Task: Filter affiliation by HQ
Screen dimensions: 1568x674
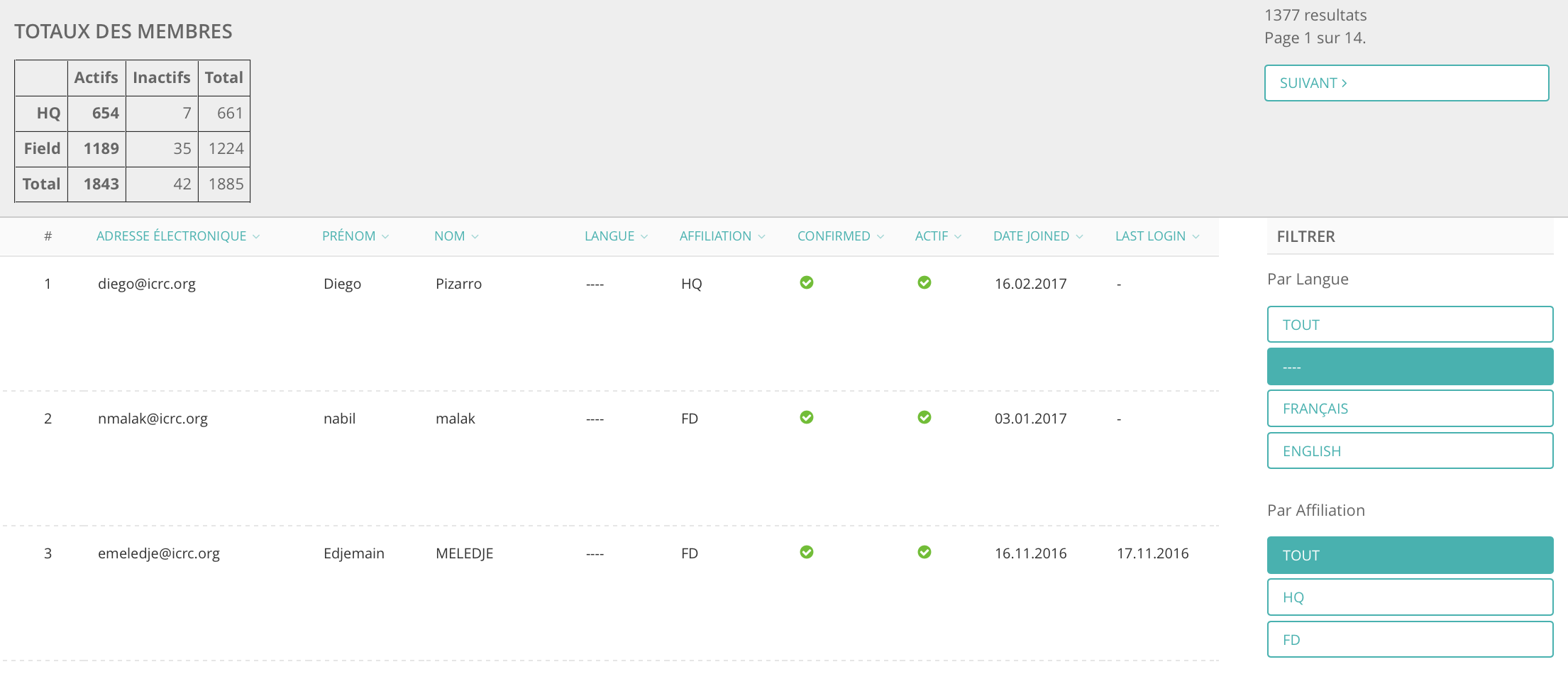Action: [x=1410, y=597]
